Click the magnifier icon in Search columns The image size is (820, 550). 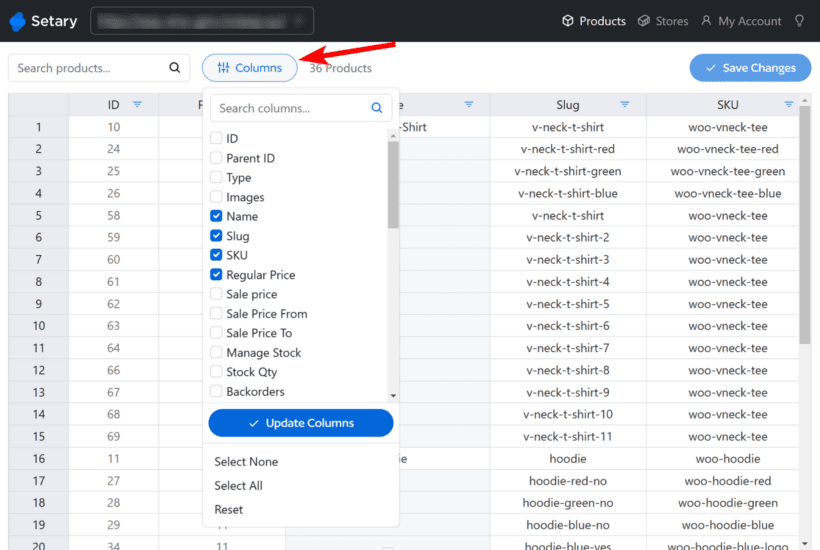tap(377, 108)
